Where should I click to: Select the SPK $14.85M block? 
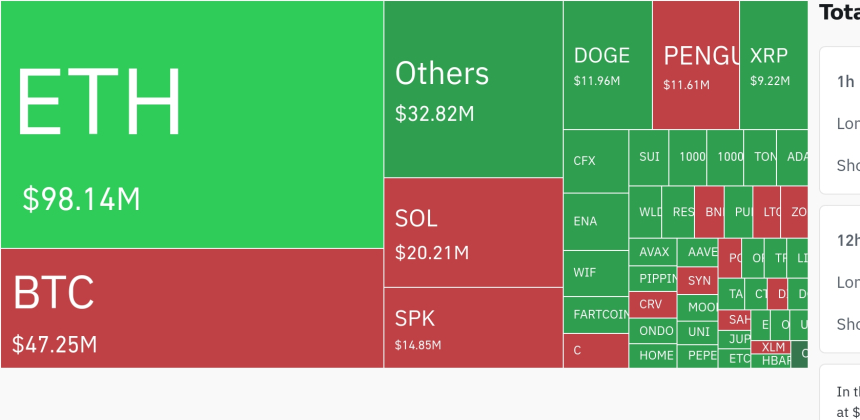pyautogui.click(x=473, y=328)
